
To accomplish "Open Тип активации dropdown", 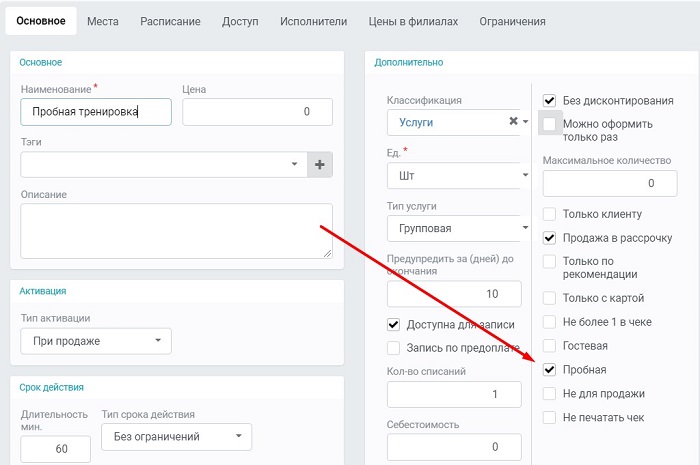I will point(96,341).
